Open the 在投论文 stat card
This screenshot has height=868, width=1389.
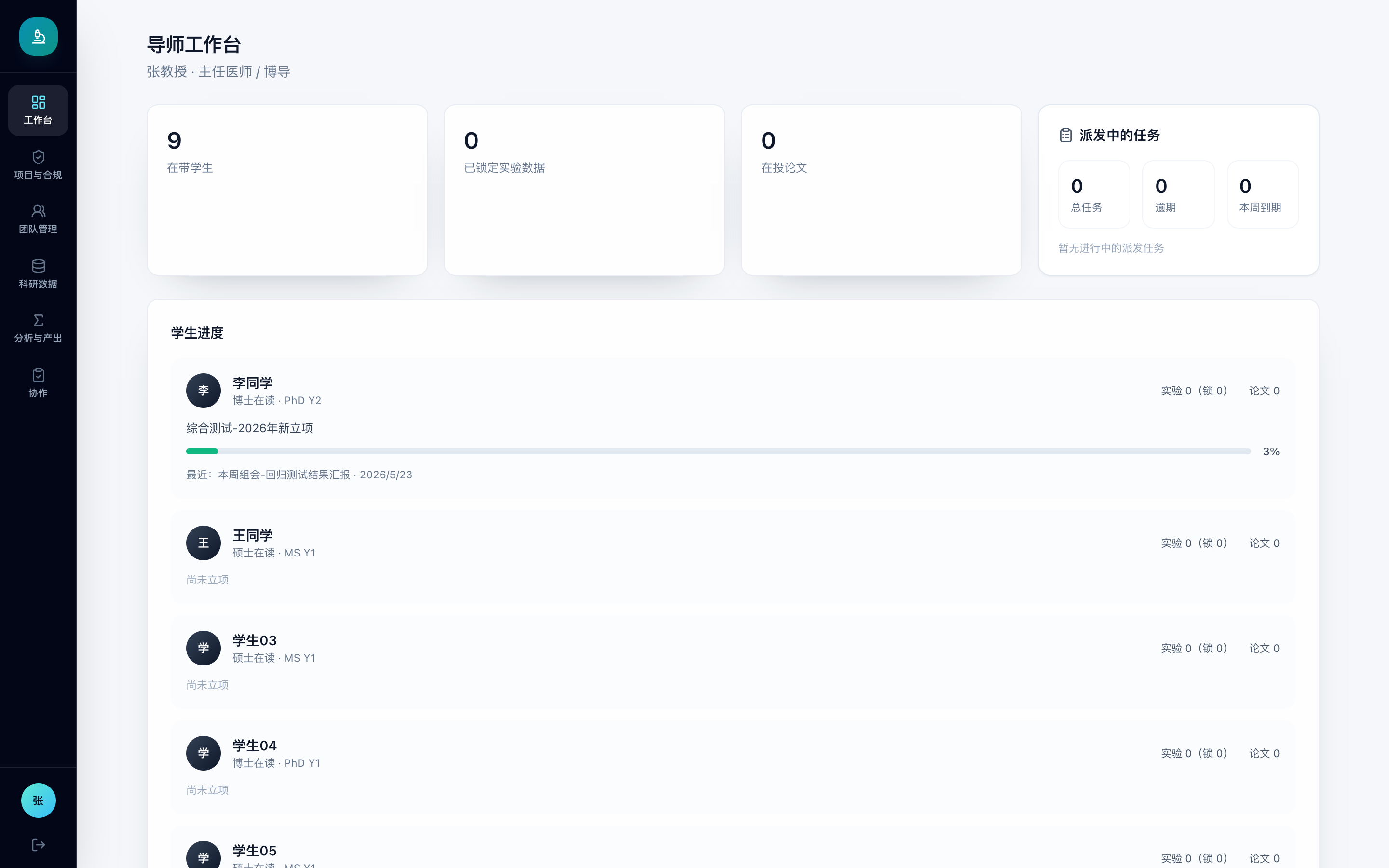(x=882, y=190)
